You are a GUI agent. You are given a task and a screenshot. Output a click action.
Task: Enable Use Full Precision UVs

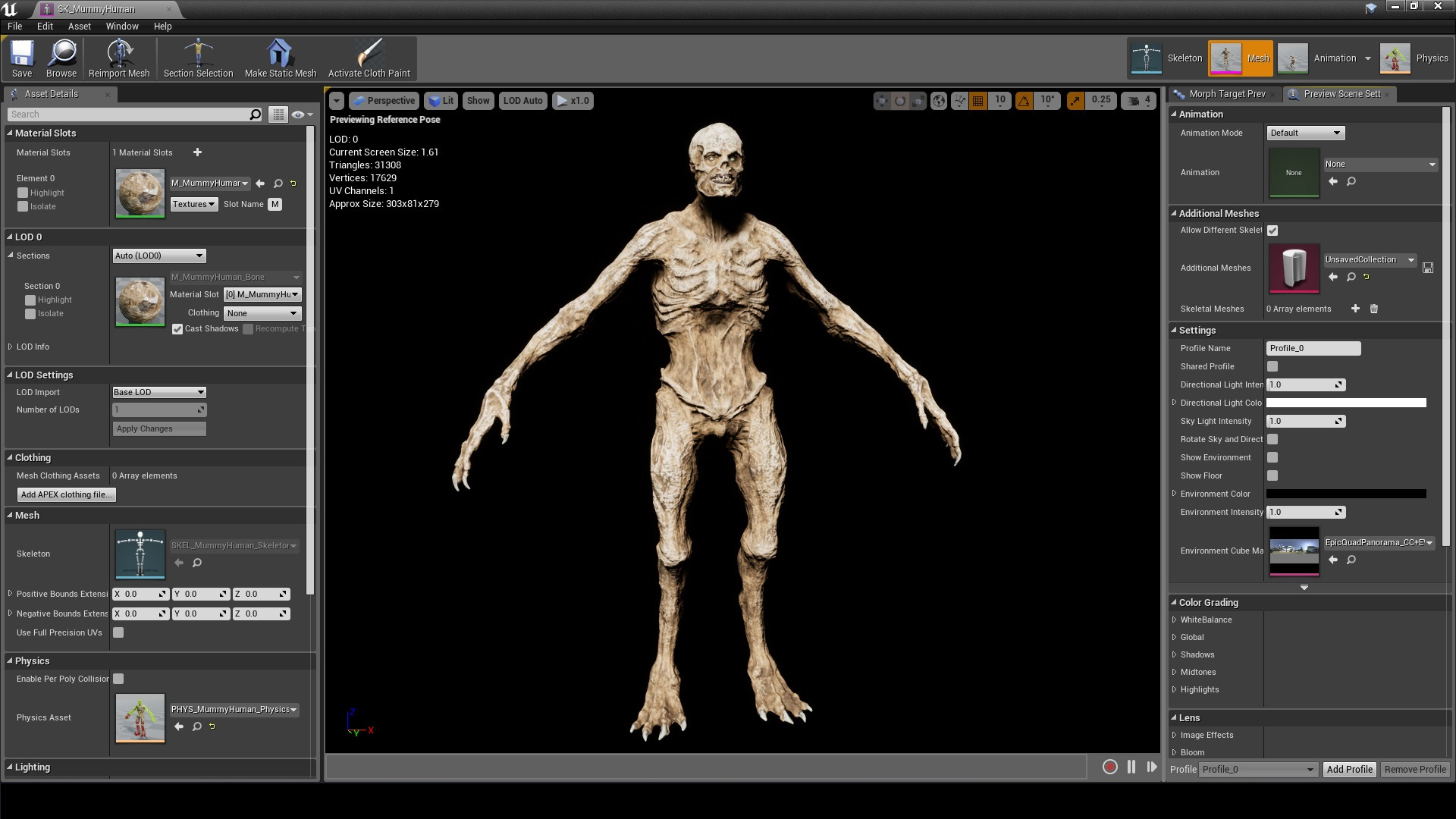click(118, 632)
